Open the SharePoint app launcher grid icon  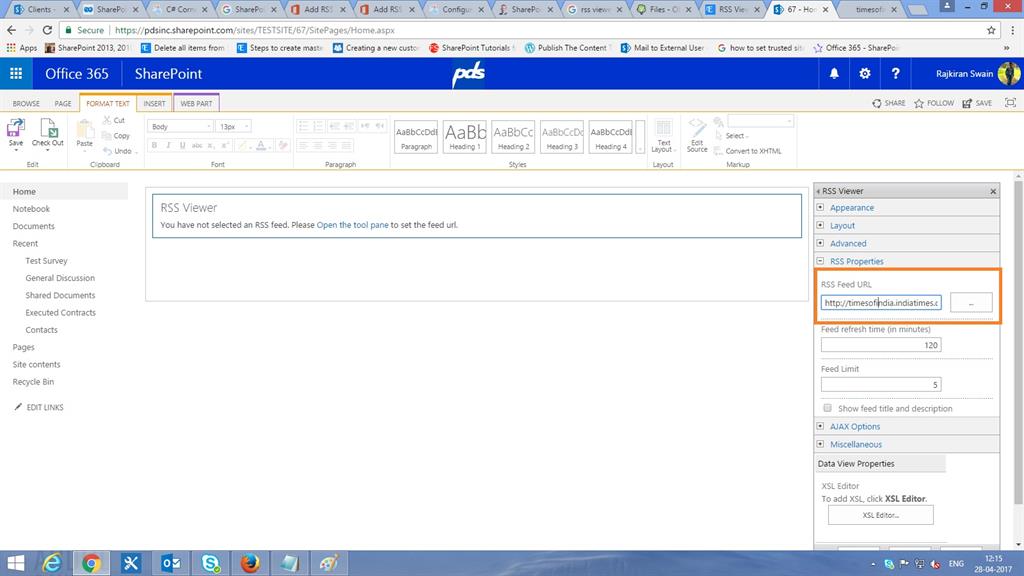pyautogui.click(x=15, y=73)
